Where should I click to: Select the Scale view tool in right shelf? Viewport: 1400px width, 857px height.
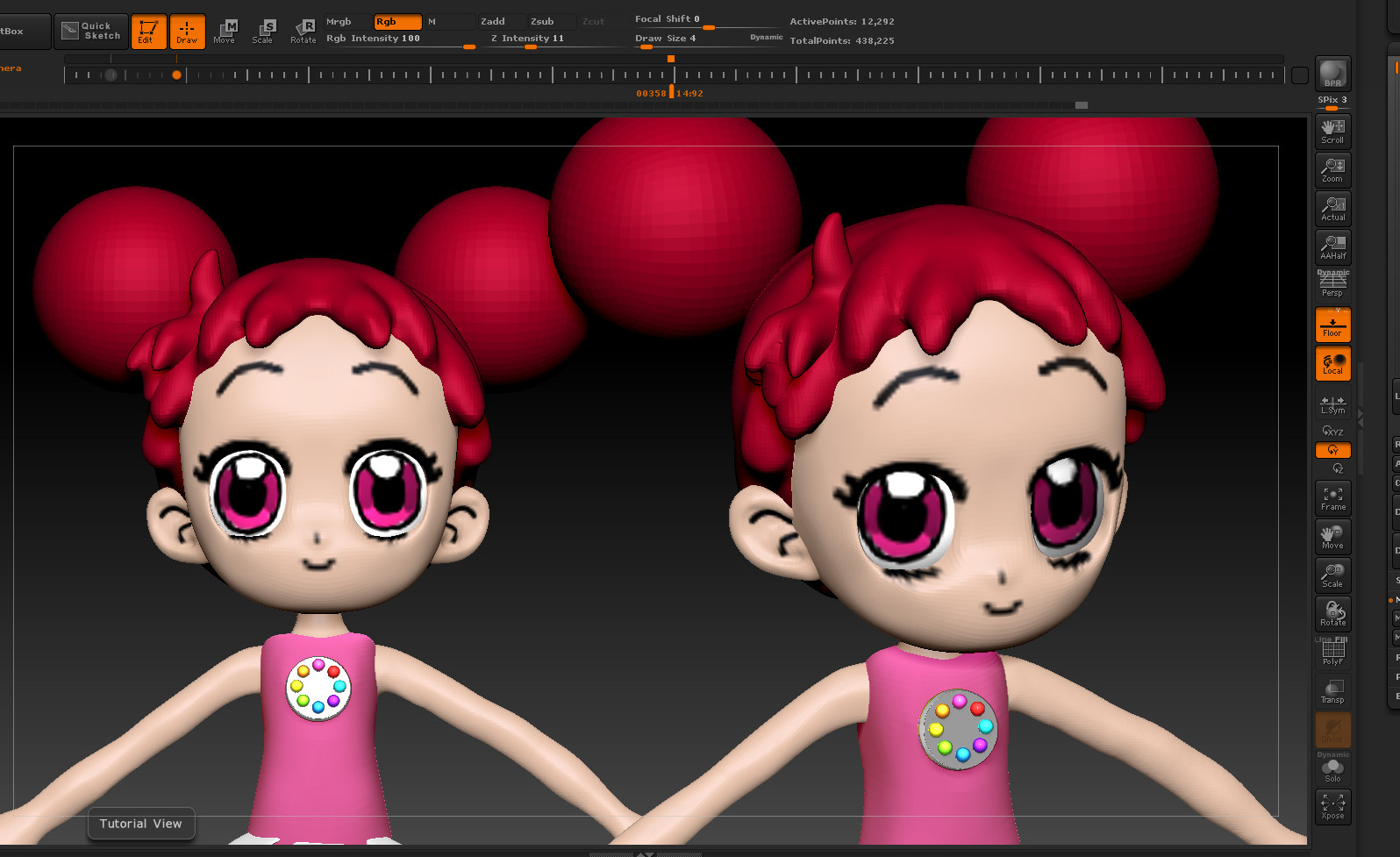pyautogui.click(x=1332, y=575)
